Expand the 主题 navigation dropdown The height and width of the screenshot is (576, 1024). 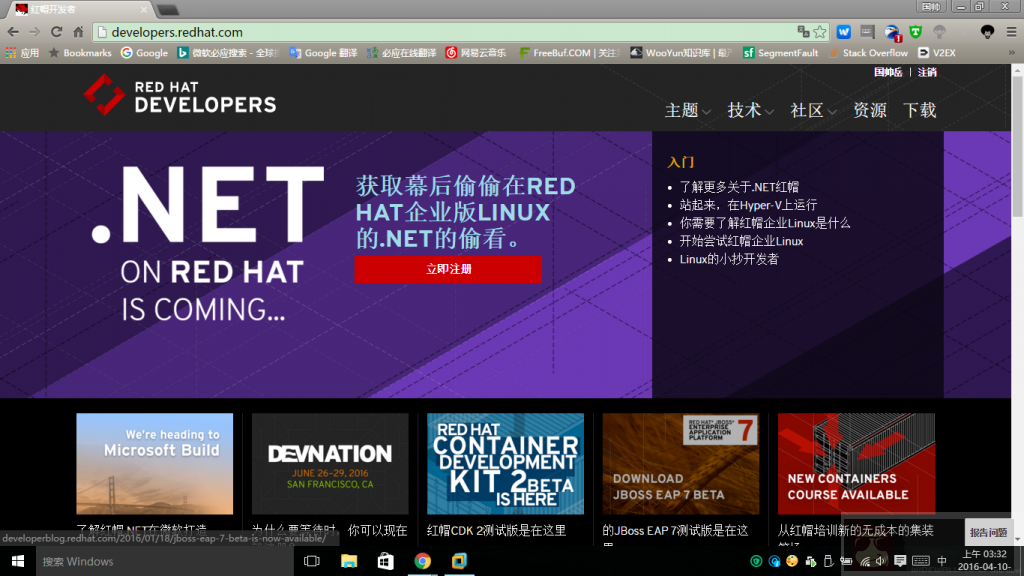point(686,111)
